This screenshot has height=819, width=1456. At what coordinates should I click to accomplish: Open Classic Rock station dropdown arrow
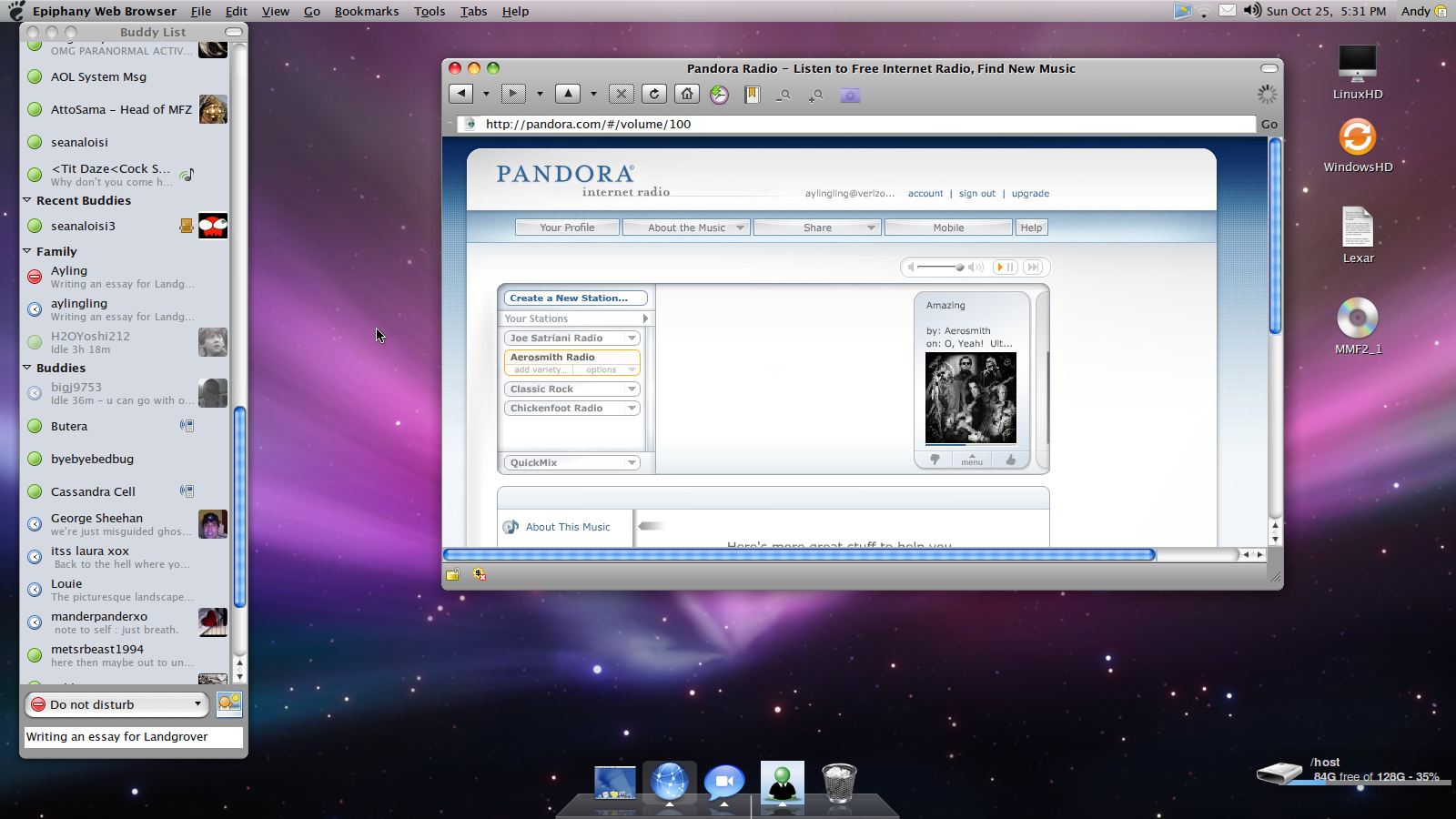[632, 389]
